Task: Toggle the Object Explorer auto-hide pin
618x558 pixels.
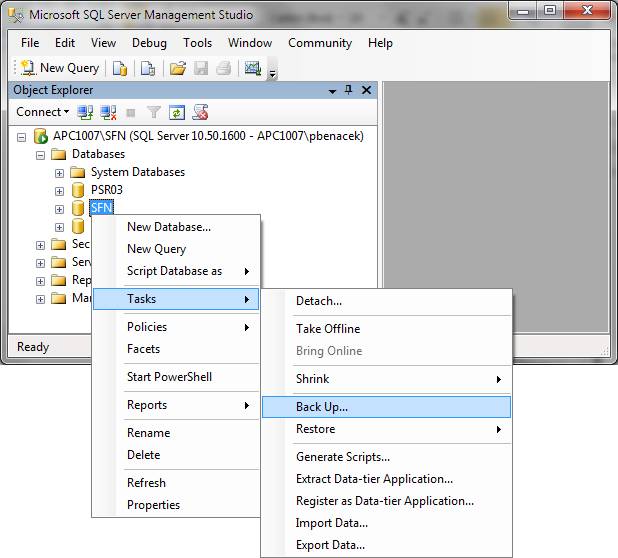Action: (x=348, y=90)
